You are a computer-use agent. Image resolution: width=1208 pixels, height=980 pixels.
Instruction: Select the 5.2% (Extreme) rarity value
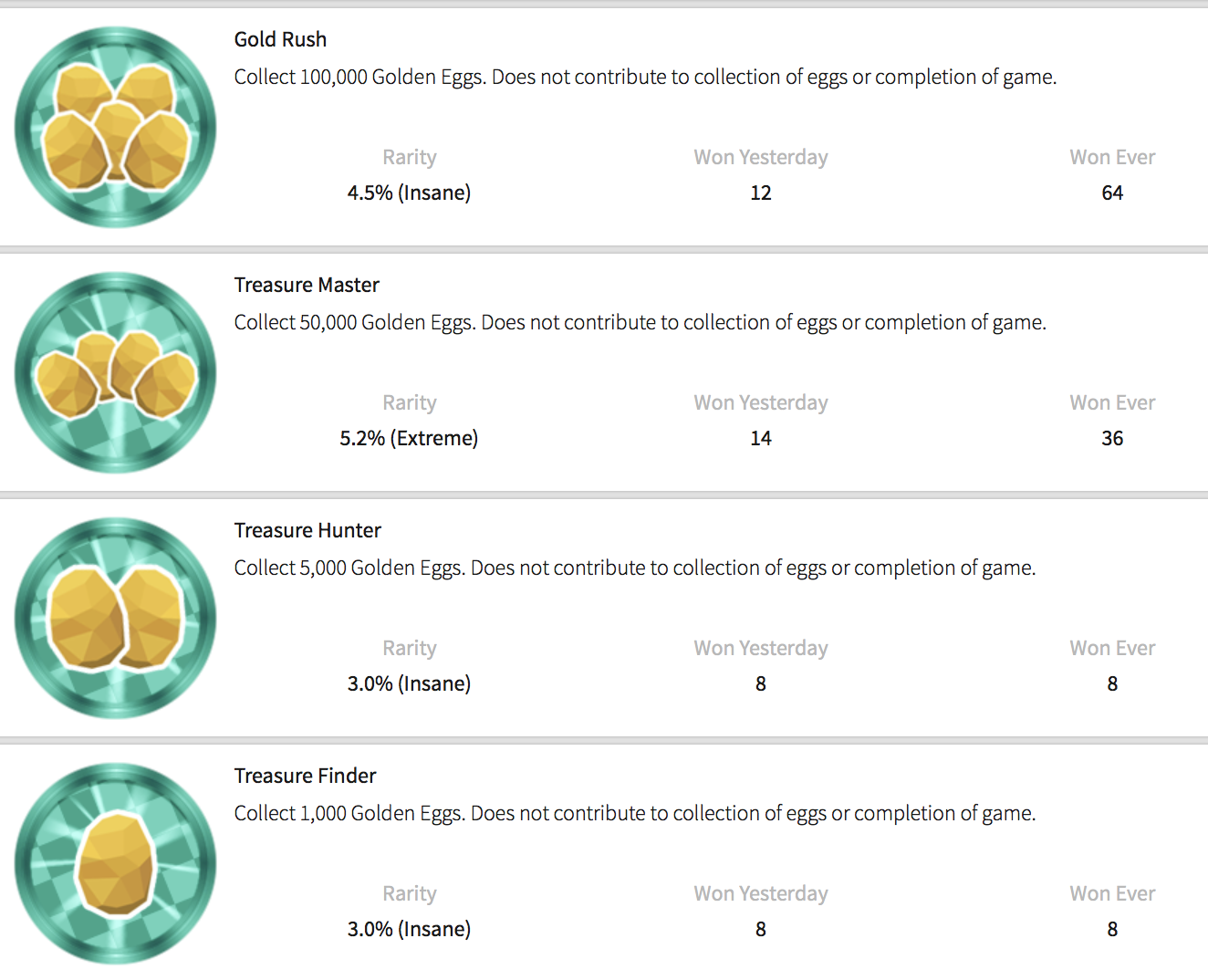(x=409, y=438)
